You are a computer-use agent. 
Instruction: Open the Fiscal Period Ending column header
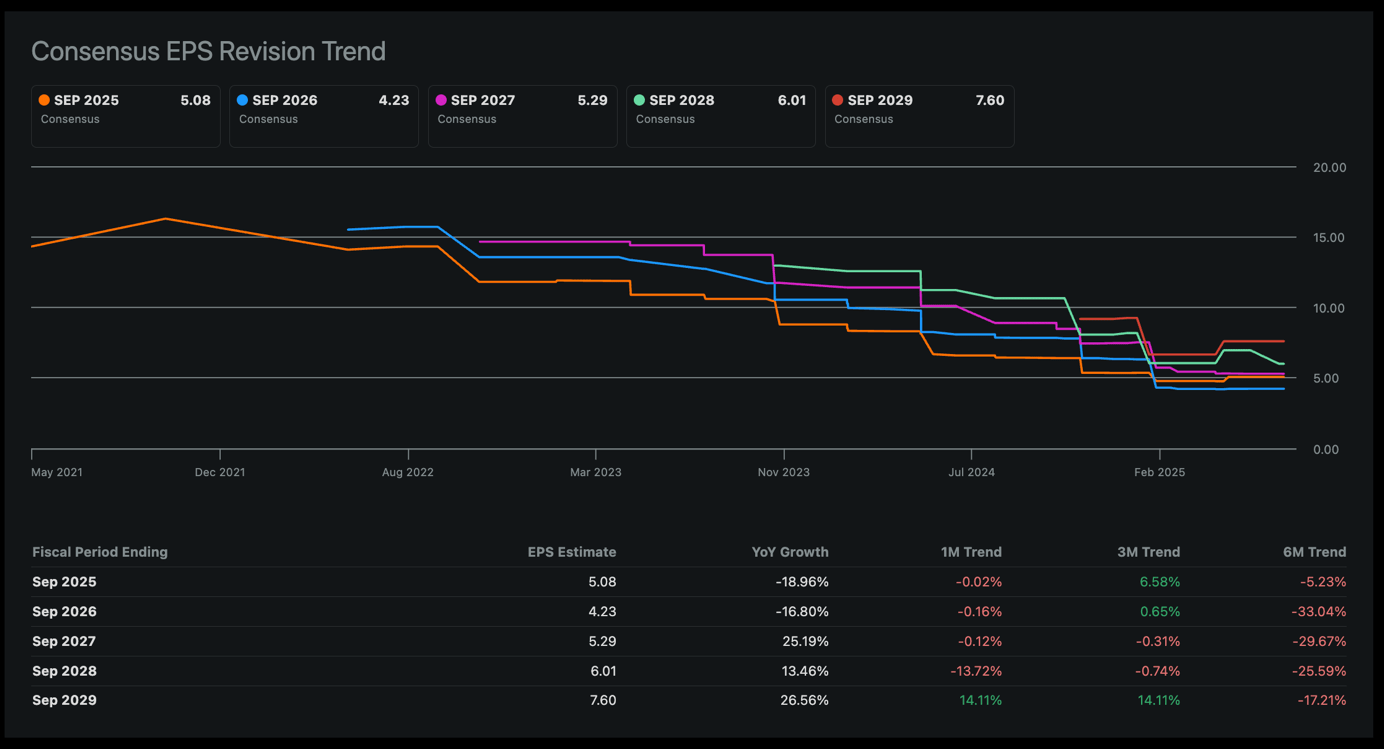(99, 551)
